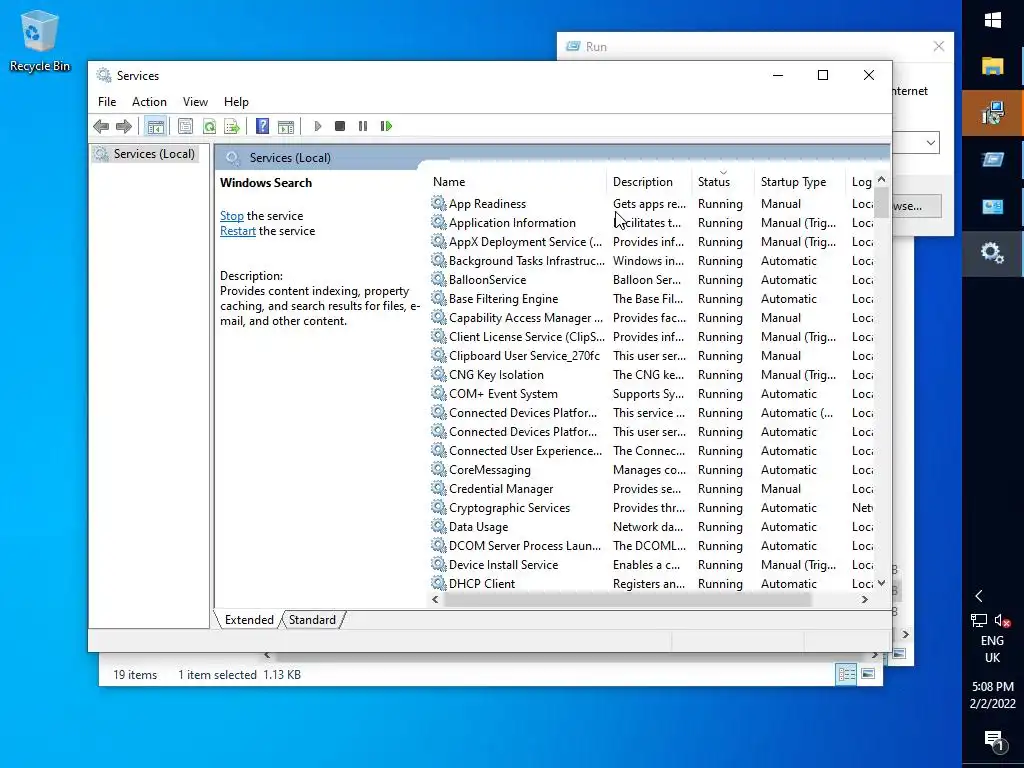Screen dimensions: 1024x768
Task: Click the Windows Start button
Action: pos(993,20)
